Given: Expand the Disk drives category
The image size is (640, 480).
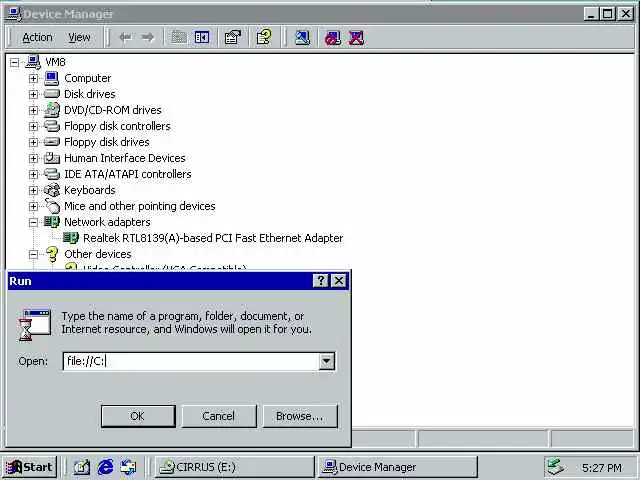Looking at the screenshot, I should click(x=33, y=94).
